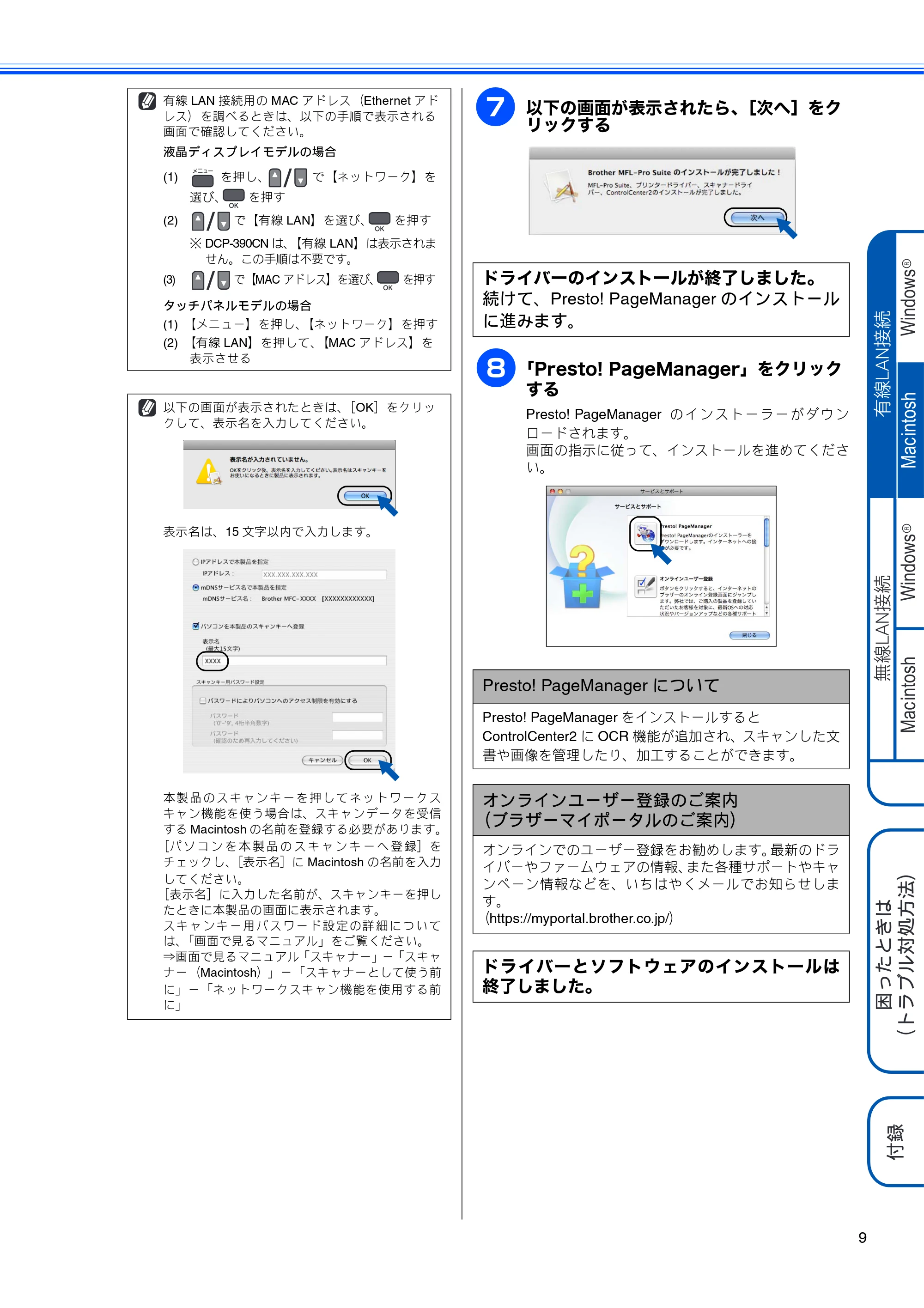
Task: Click the パスワード confirmation re-entry field
Action: coord(357,735)
